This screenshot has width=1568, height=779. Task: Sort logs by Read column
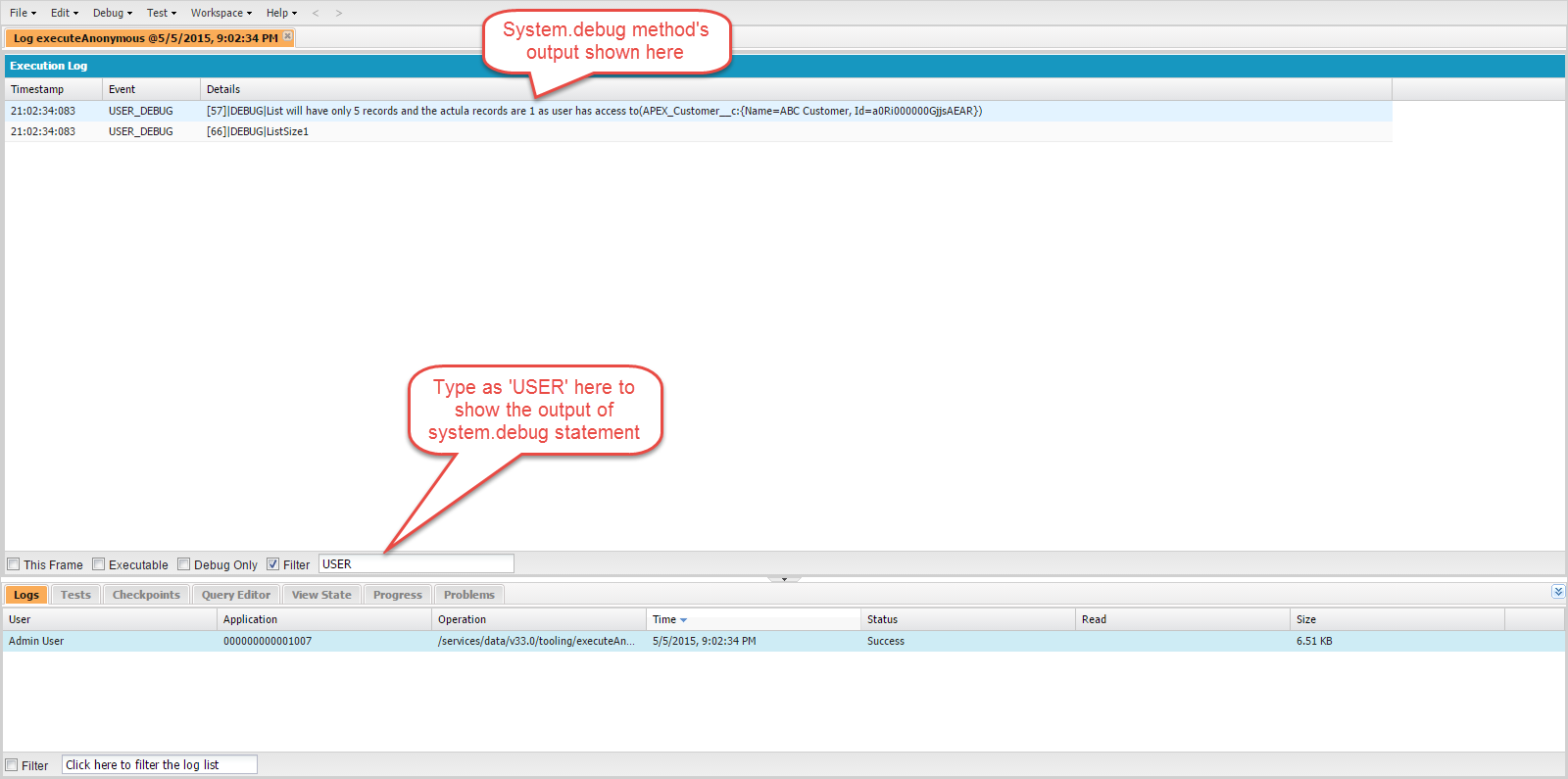1183,619
